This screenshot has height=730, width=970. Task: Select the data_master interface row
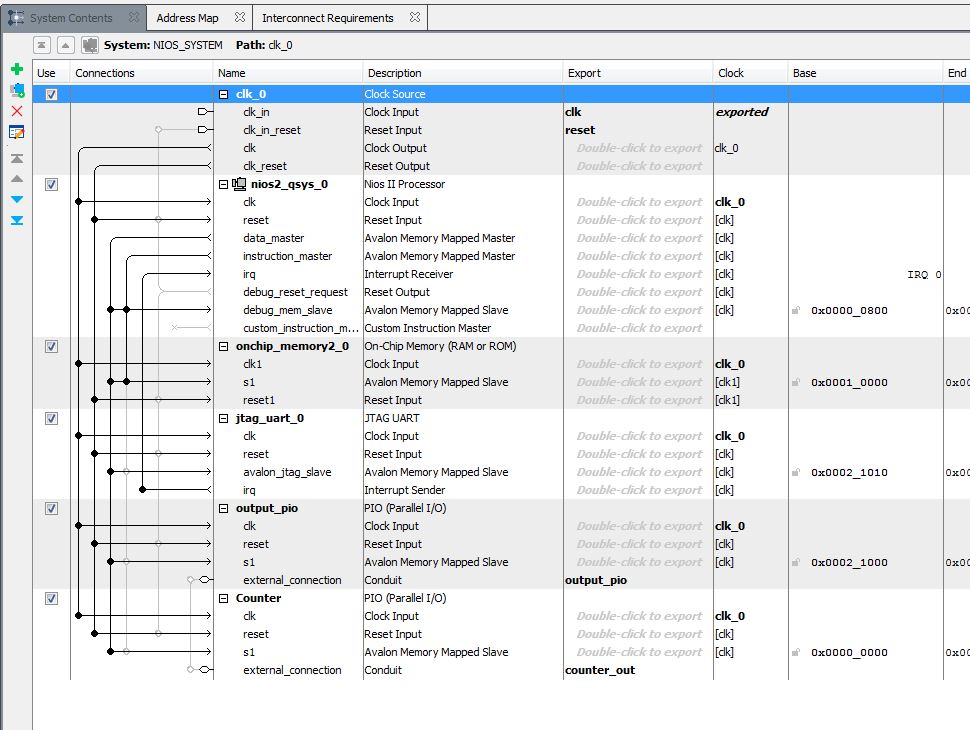pos(273,238)
